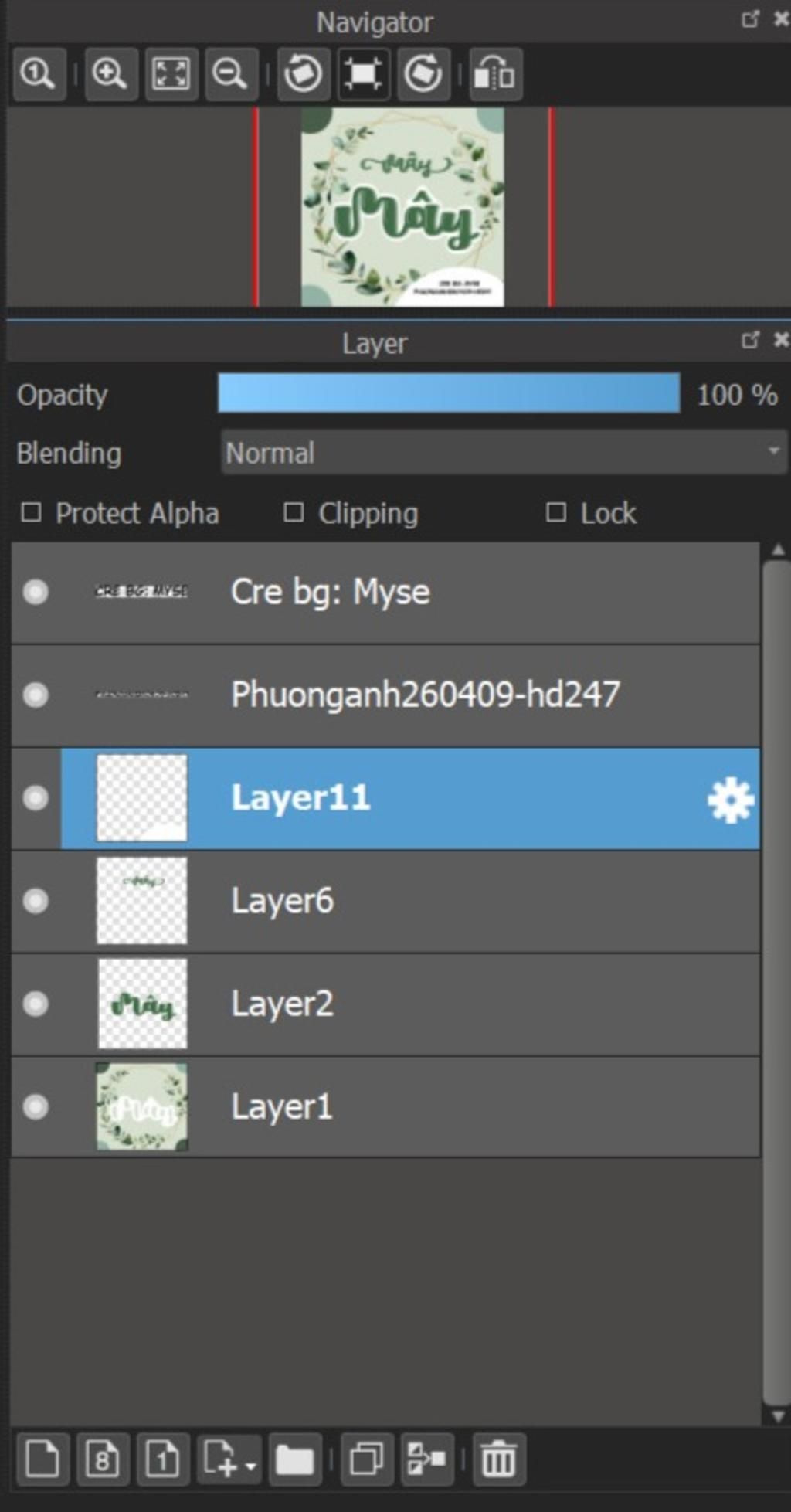Enable the Clipping checkbox
Screen dimensions: 791x1512
294,512
